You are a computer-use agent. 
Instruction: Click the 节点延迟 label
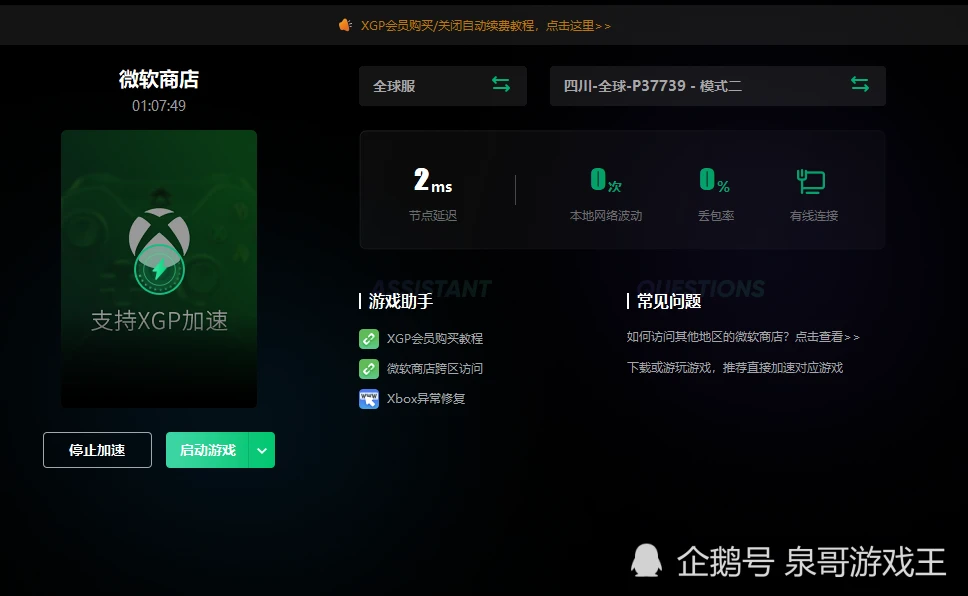click(x=433, y=216)
